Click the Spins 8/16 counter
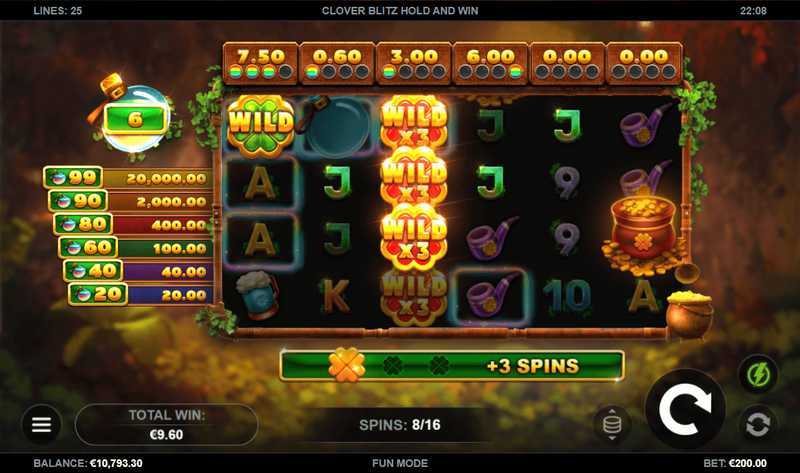 (399, 425)
